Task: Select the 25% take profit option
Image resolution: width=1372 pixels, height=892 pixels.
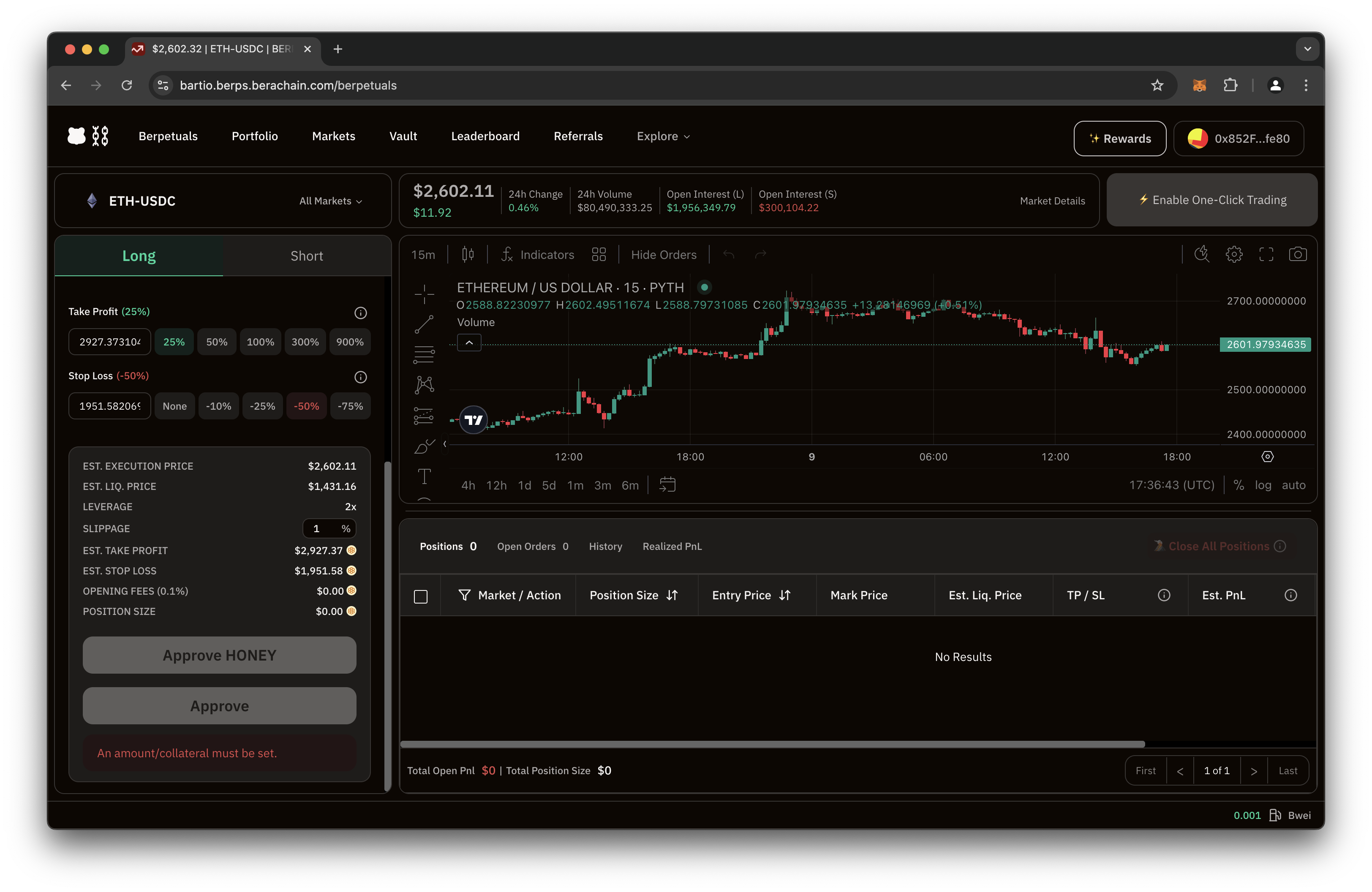Action: [x=174, y=342]
